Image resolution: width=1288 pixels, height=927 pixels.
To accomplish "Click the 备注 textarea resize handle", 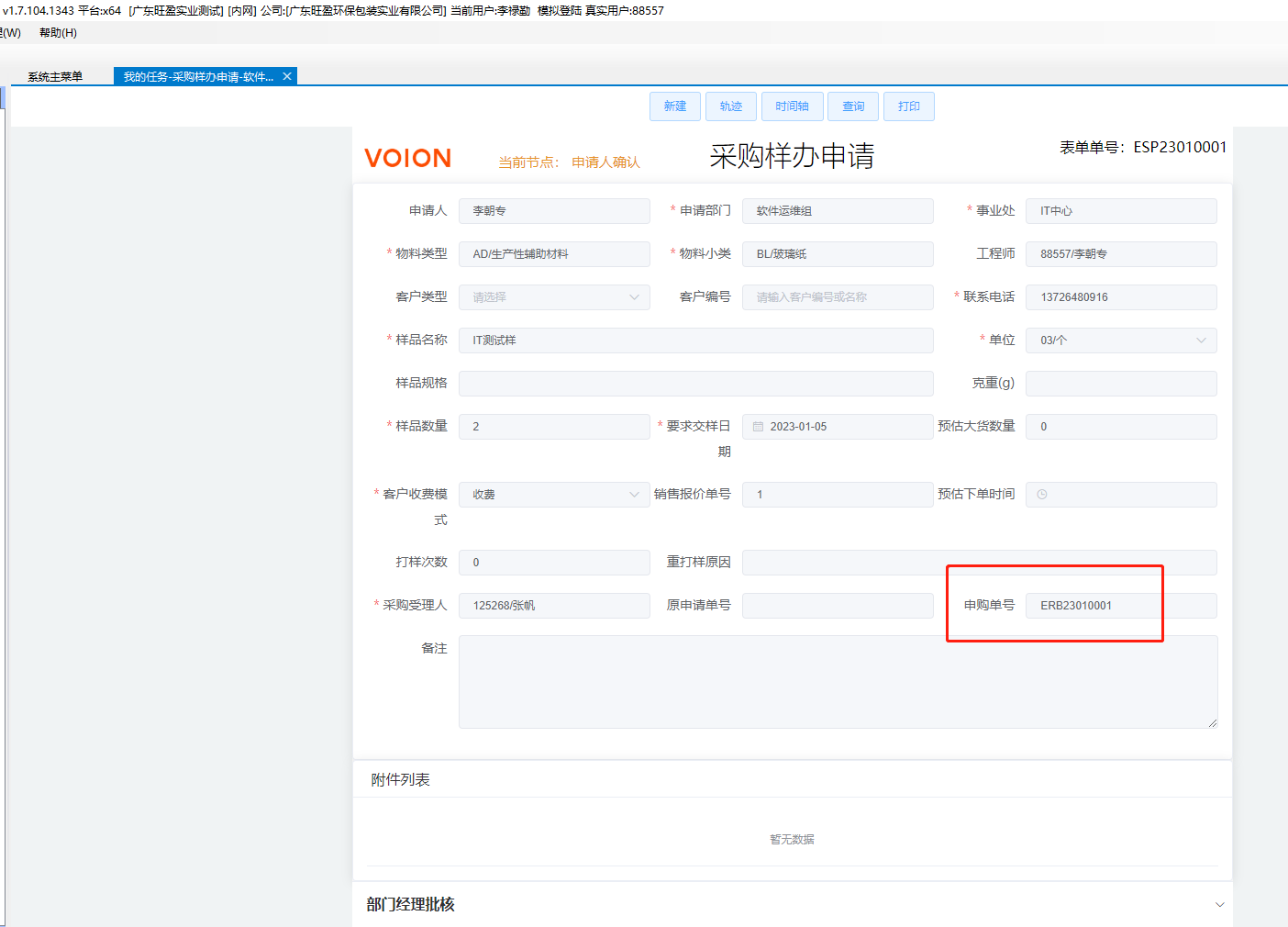I will tap(1212, 722).
